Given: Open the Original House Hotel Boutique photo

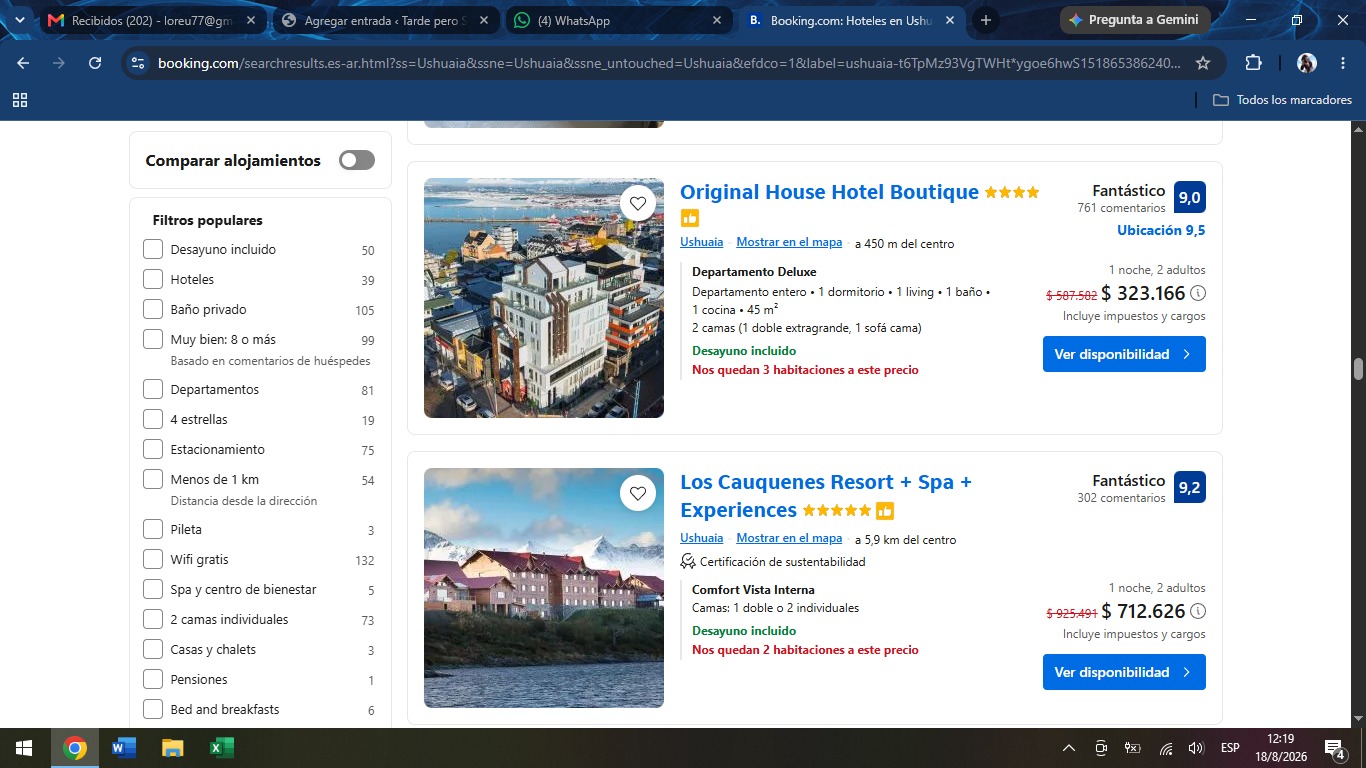Looking at the screenshot, I should click(x=544, y=298).
